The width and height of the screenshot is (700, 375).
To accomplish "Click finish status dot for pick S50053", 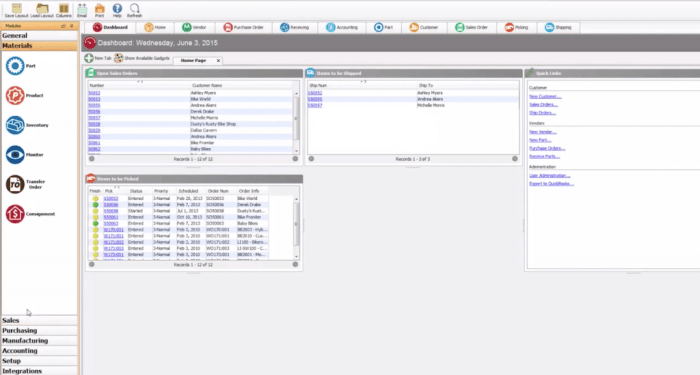I will 96,198.
